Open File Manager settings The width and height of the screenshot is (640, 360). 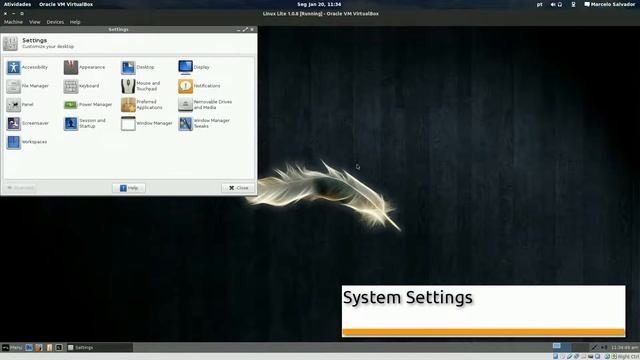(x=27, y=86)
